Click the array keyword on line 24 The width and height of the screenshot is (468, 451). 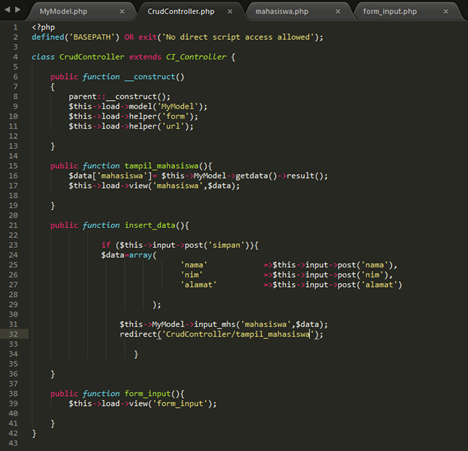140,255
